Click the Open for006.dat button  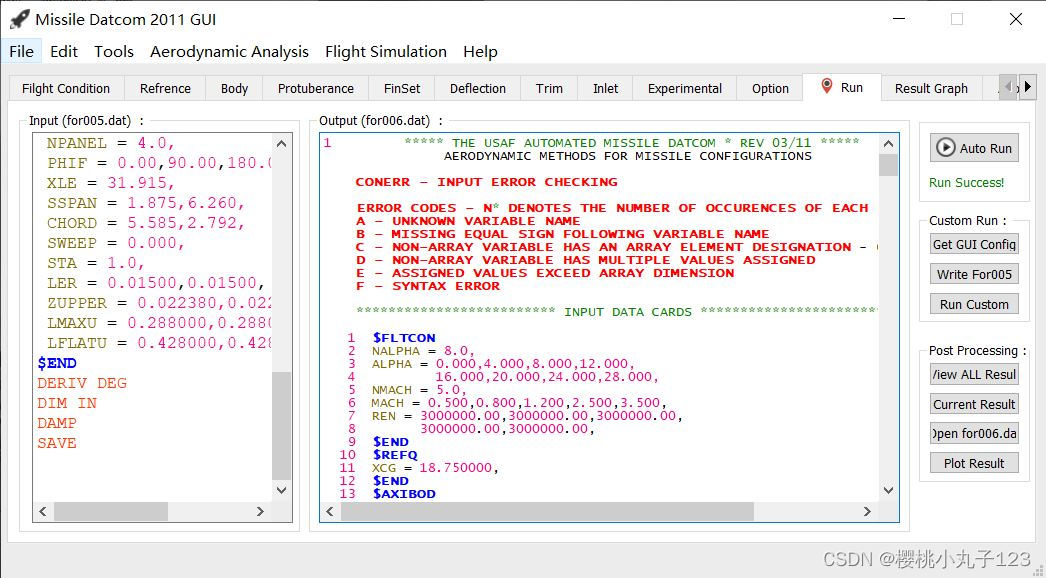(974, 433)
